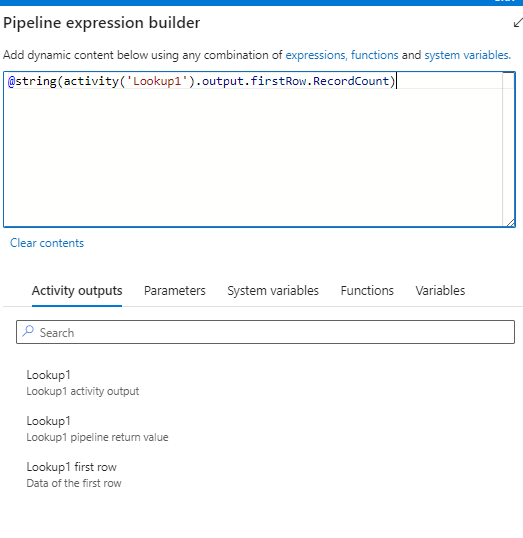The width and height of the screenshot is (523, 538).
Task: Click Clear contents
Action: click(x=47, y=243)
